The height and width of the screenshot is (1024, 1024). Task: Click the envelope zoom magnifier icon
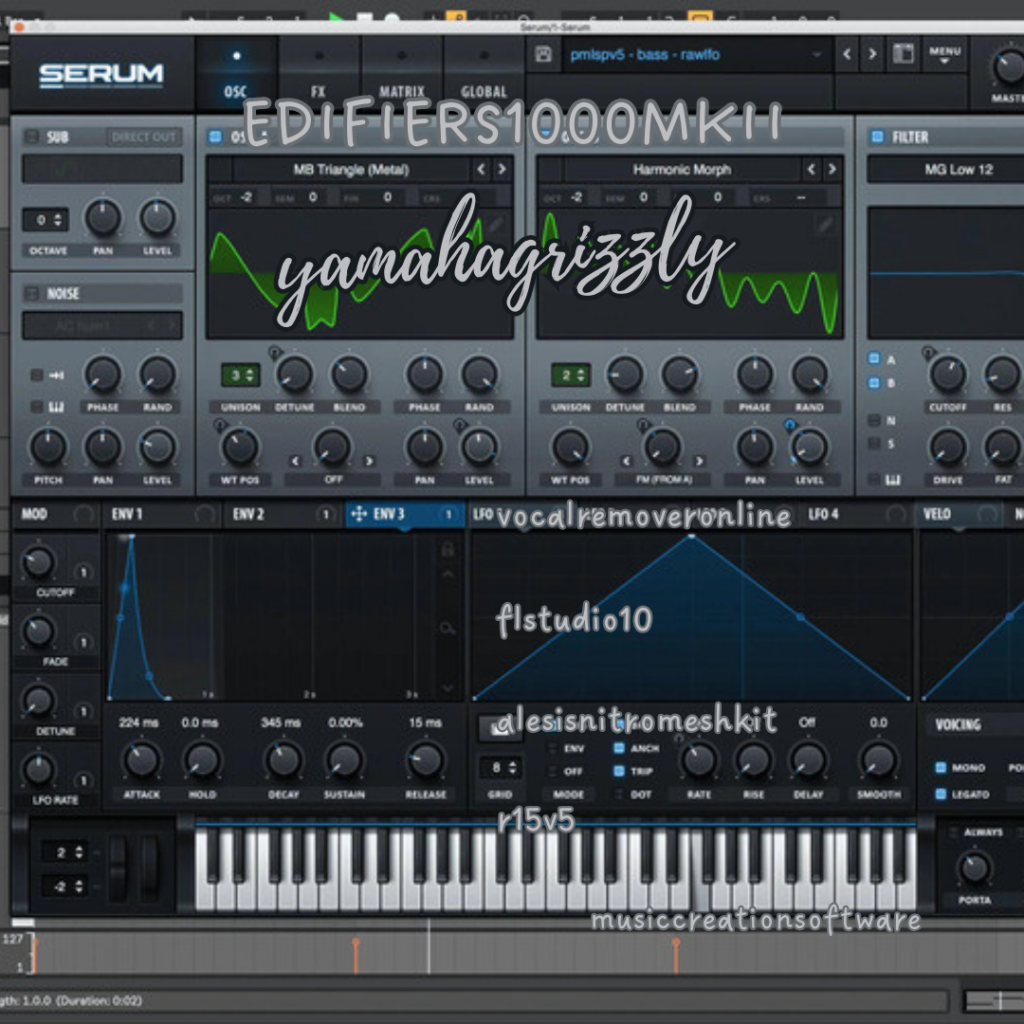coord(447,628)
